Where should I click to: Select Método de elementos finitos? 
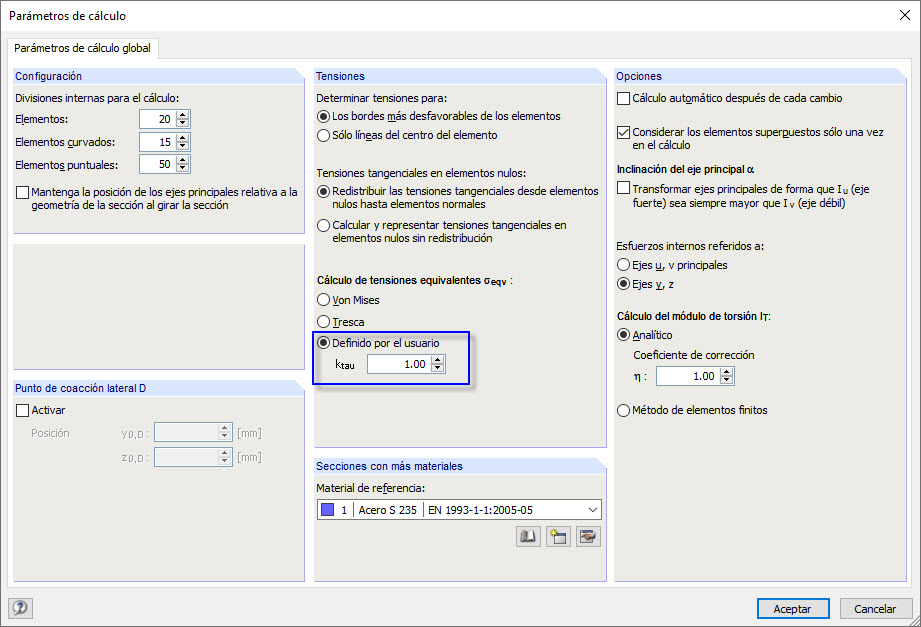[x=623, y=410]
